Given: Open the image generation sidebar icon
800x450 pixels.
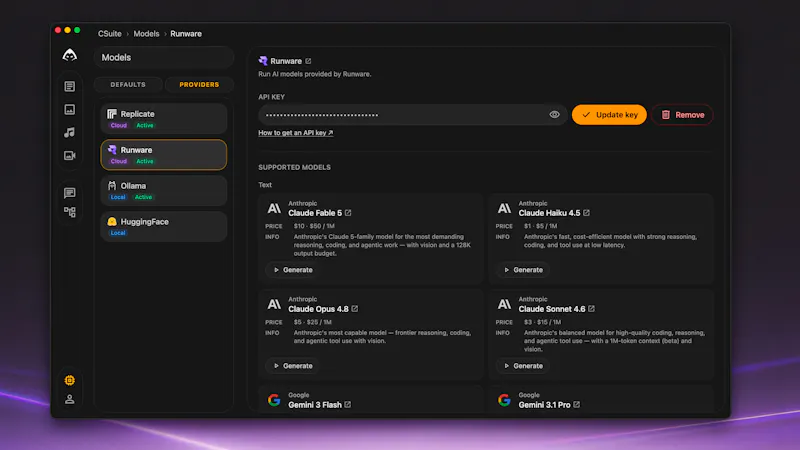Looking at the screenshot, I should tap(70, 109).
